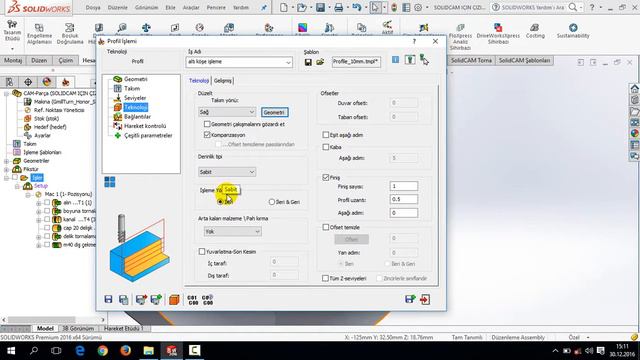Uncheck Kompanzasyon checkbox
Screen dimensions: 640x360
click(207, 135)
